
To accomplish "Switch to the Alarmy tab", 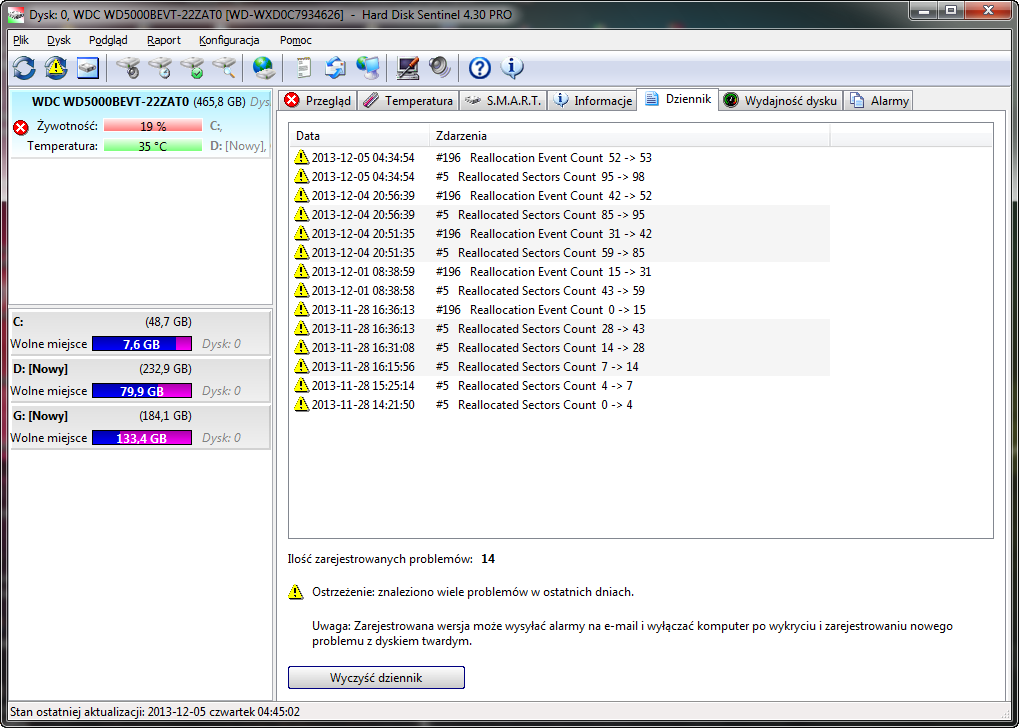I will tap(879, 101).
